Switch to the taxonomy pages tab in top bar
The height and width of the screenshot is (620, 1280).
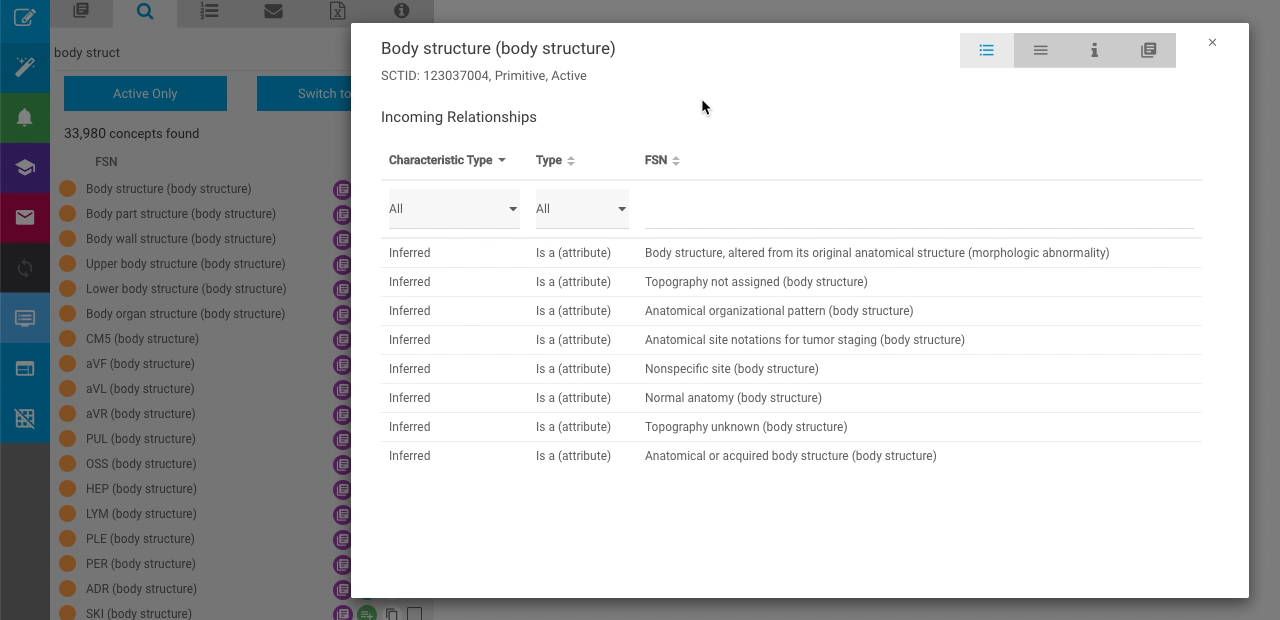tap(81, 11)
